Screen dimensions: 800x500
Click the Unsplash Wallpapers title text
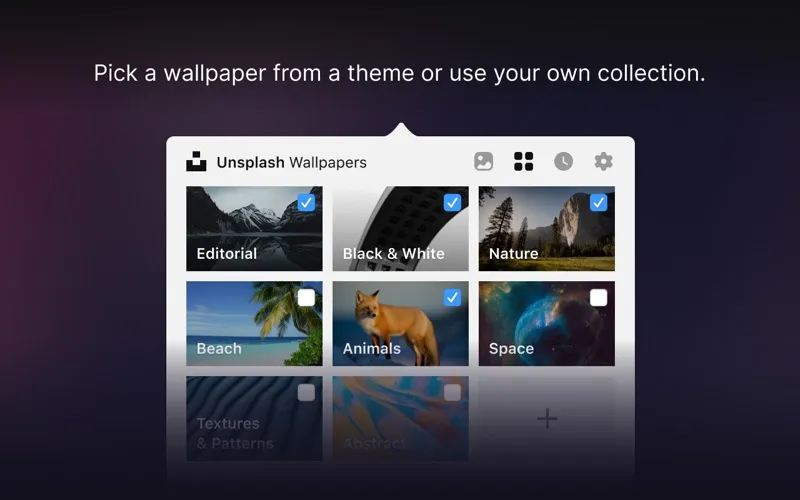(291, 162)
